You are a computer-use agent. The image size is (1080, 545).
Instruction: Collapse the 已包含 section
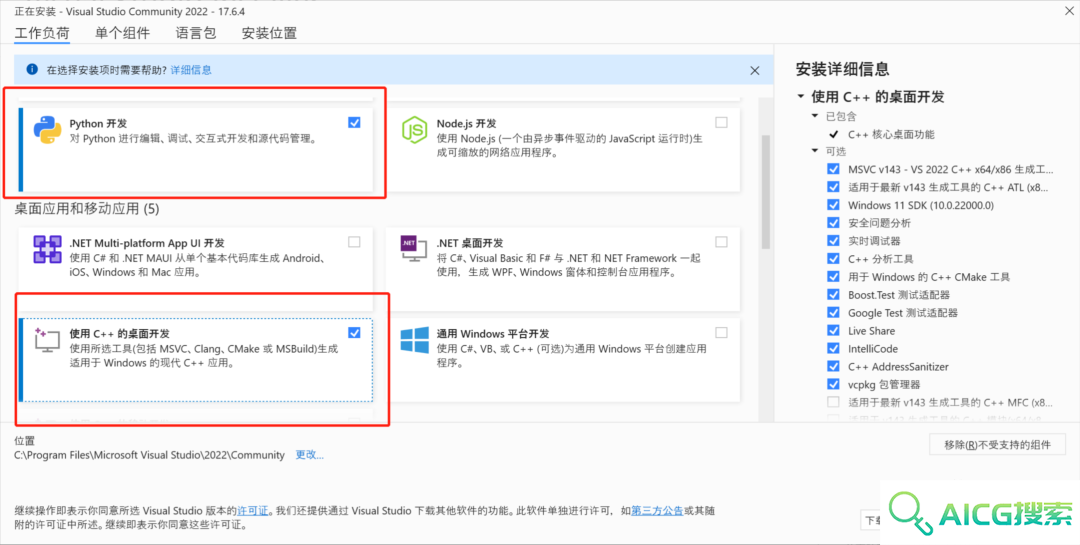click(x=816, y=116)
